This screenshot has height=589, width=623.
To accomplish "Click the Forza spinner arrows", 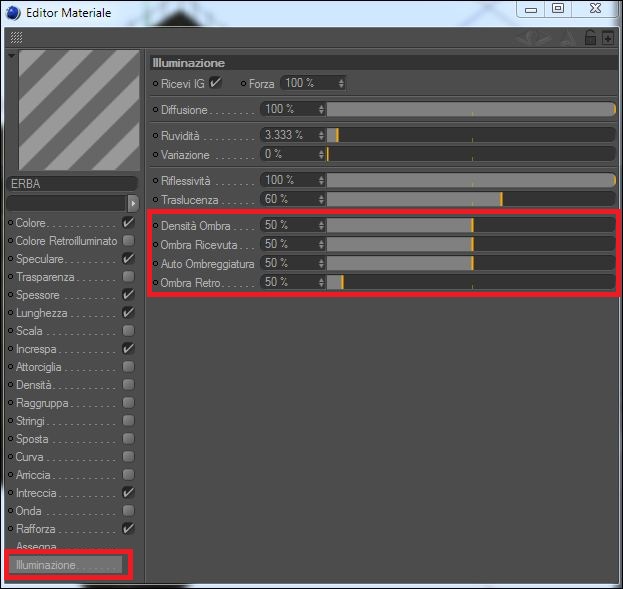I will 341,83.
